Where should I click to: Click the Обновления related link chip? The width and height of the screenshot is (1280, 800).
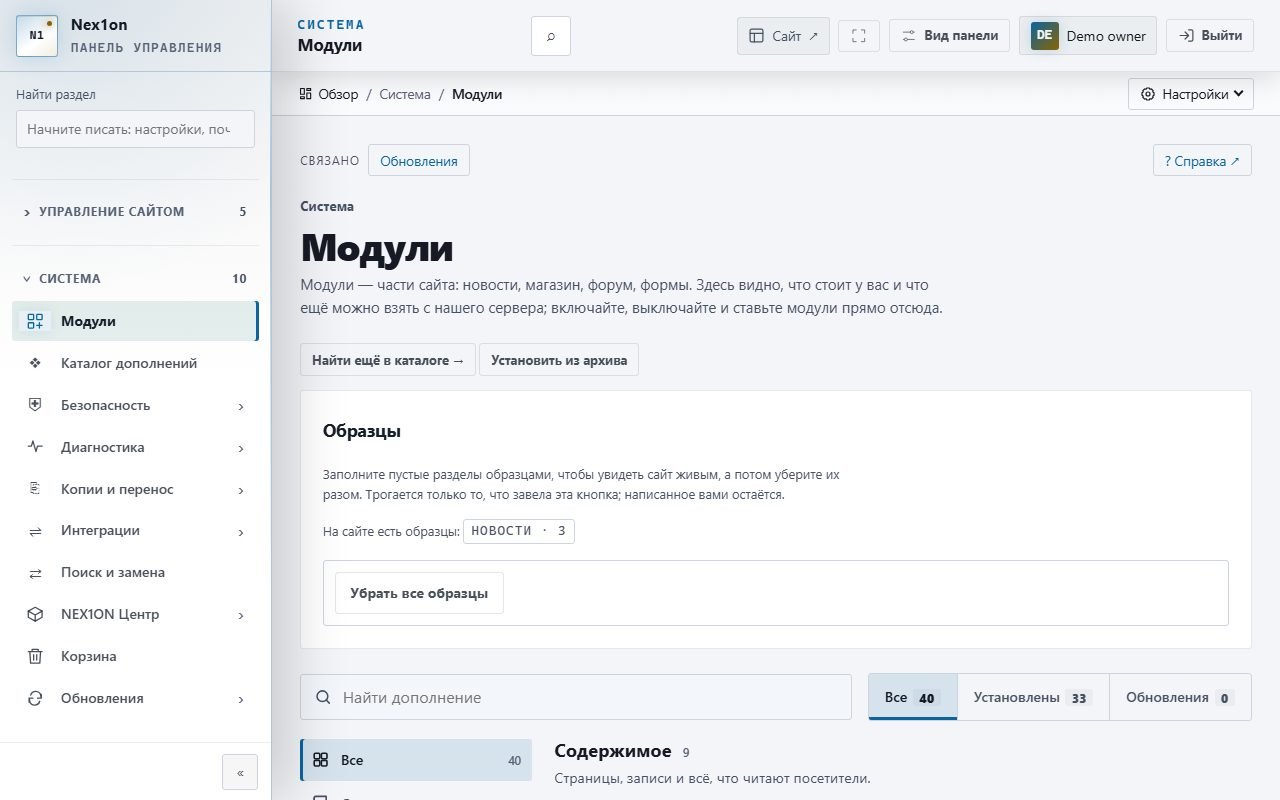419,161
